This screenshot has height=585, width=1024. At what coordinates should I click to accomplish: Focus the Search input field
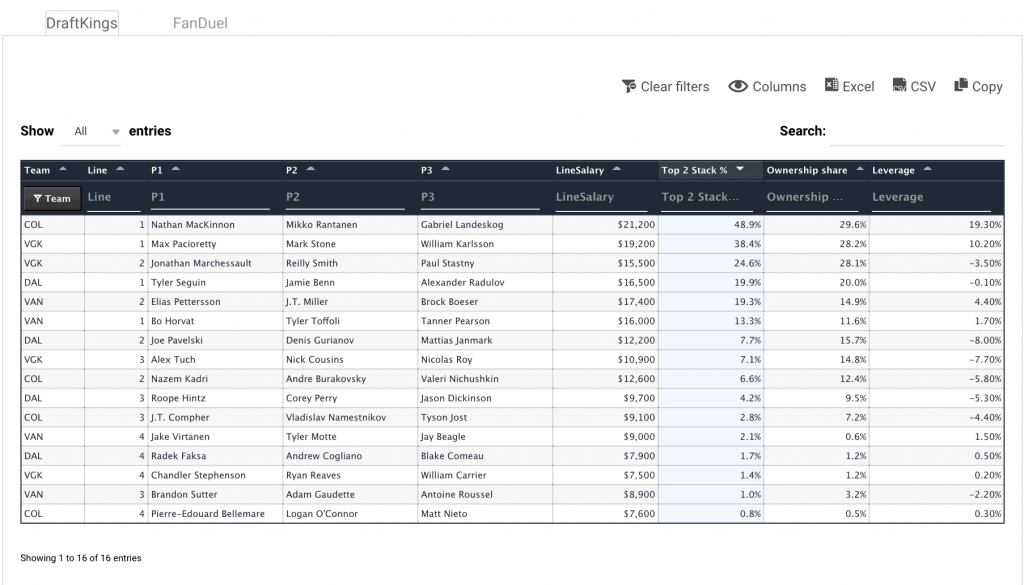click(x=917, y=132)
